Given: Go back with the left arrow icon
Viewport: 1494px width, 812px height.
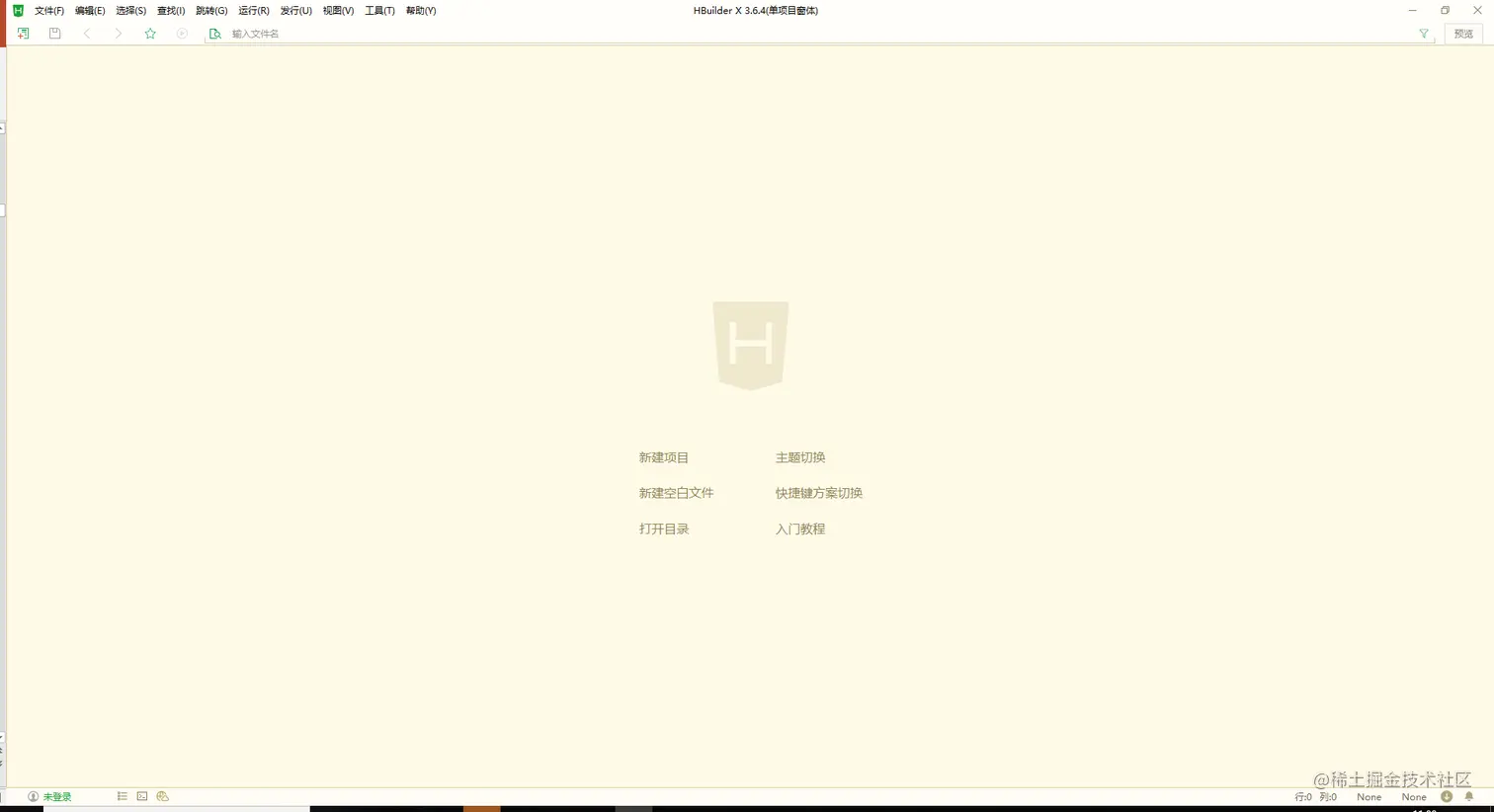Looking at the screenshot, I should point(87,34).
